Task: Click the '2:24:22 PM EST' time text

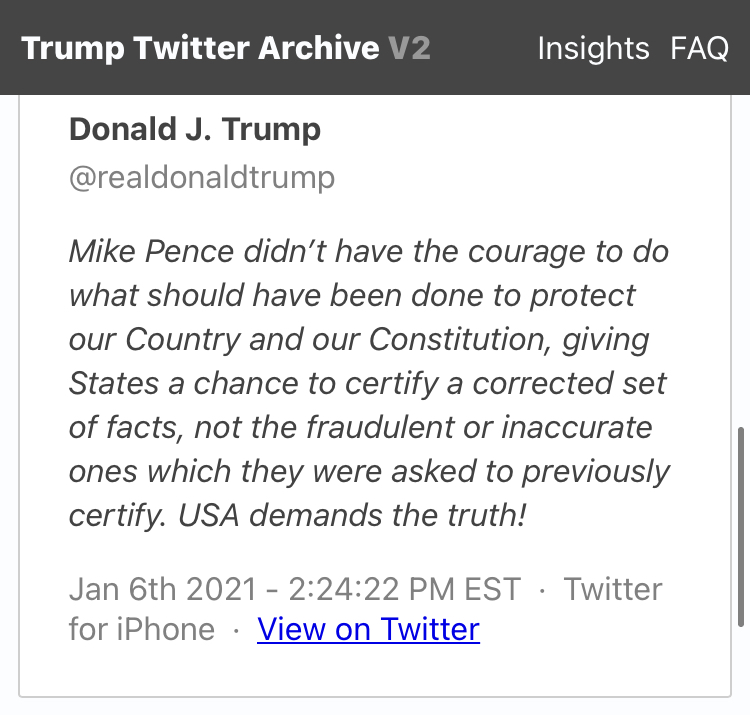Action: 405,588
